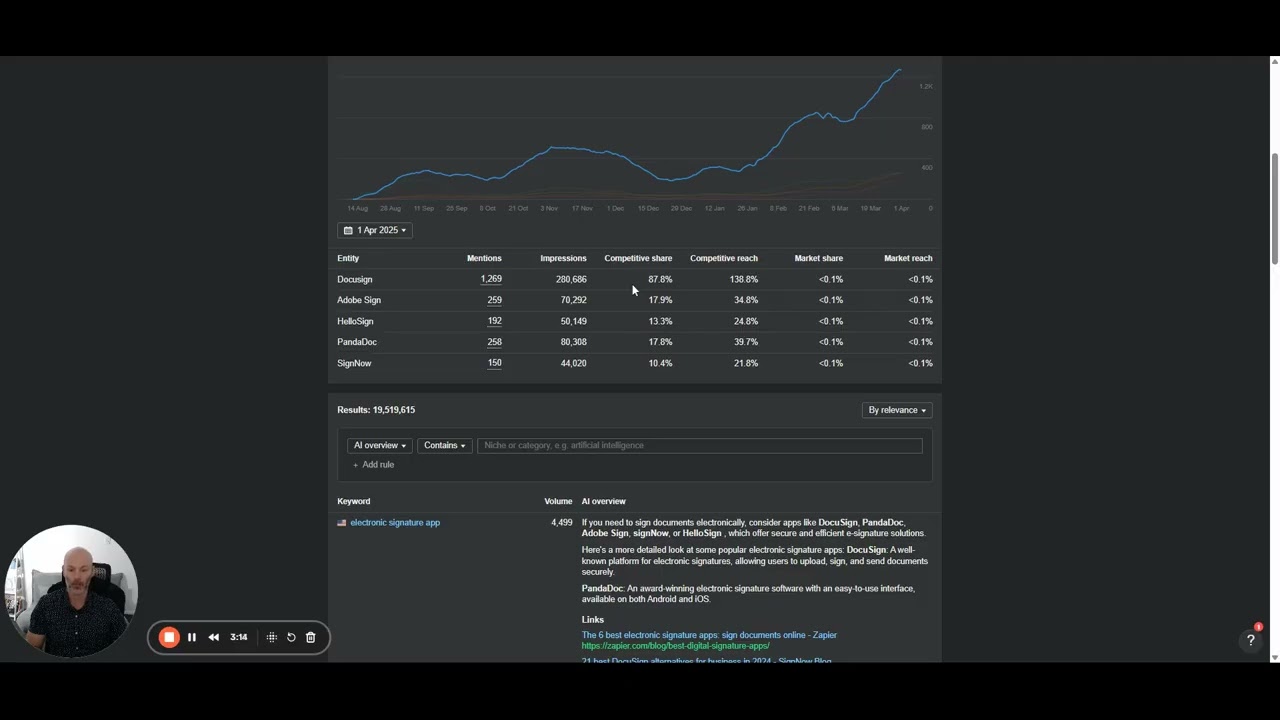The width and height of the screenshot is (1280, 720).
Task: Open the AI overview filter dropdown
Action: [379, 445]
